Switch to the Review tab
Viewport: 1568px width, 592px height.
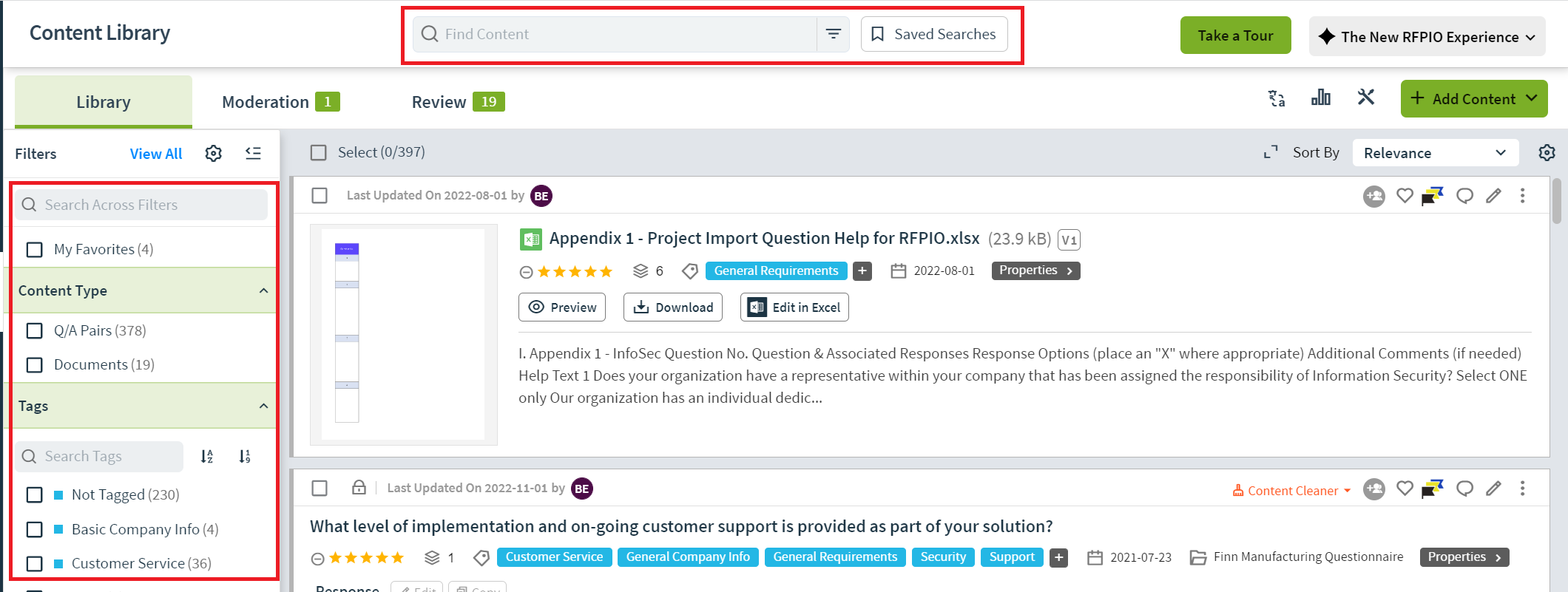[x=458, y=102]
